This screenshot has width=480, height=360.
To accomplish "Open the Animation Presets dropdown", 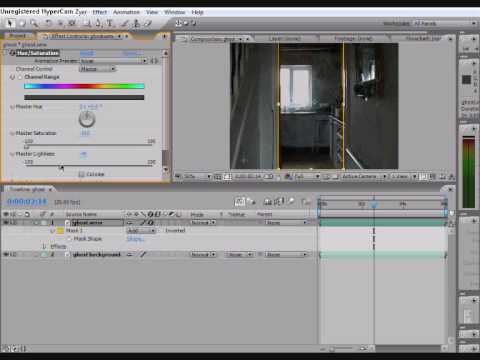I will click(113, 61).
